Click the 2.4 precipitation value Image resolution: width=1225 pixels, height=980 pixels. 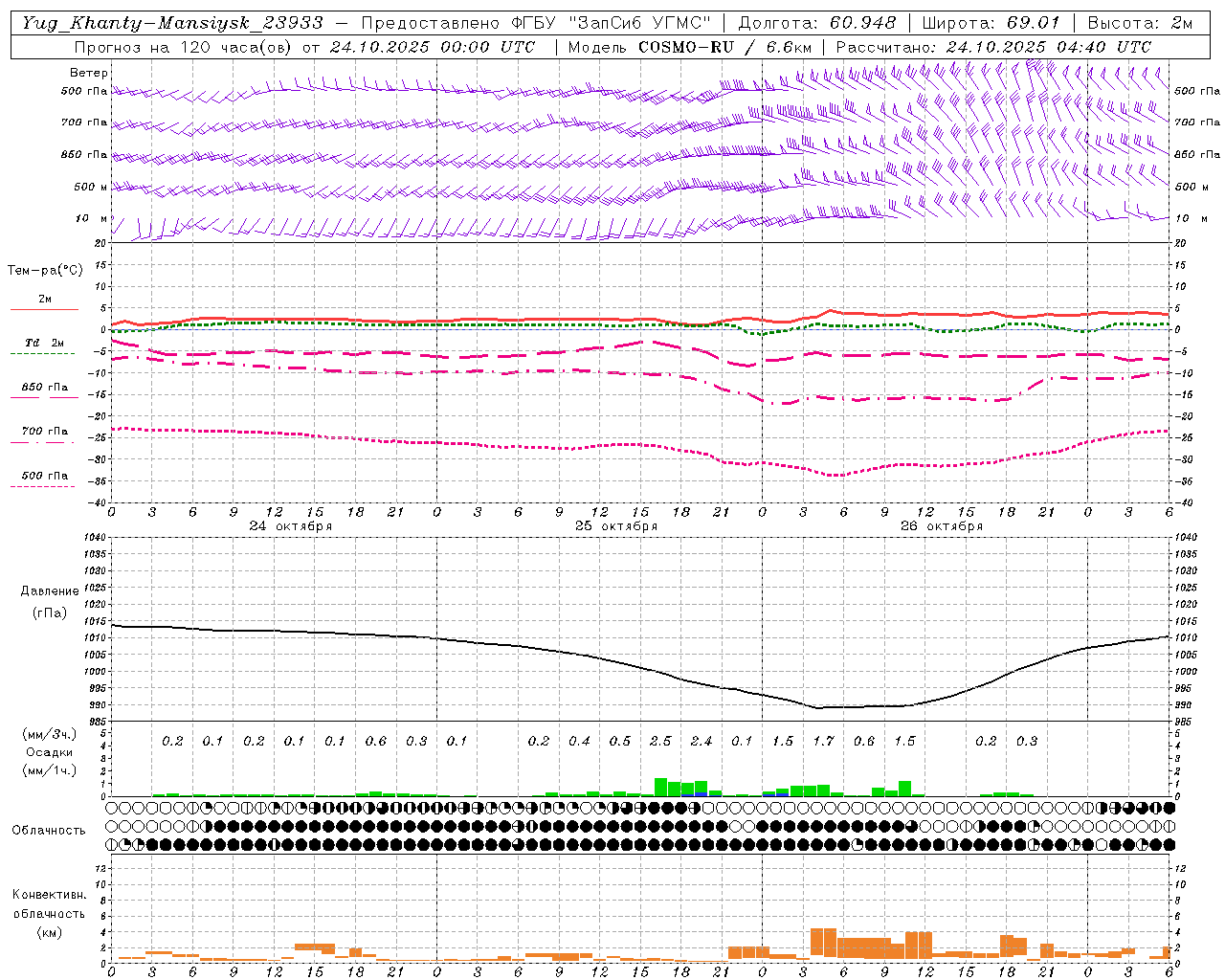(x=701, y=742)
